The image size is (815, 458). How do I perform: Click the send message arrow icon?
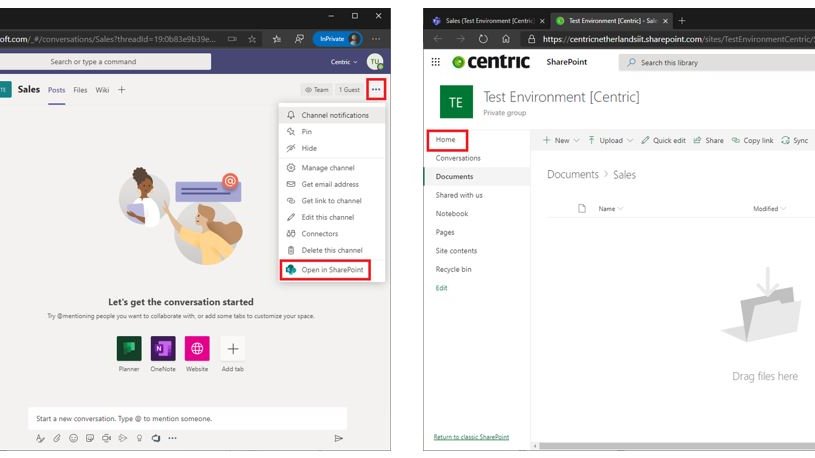click(x=338, y=438)
